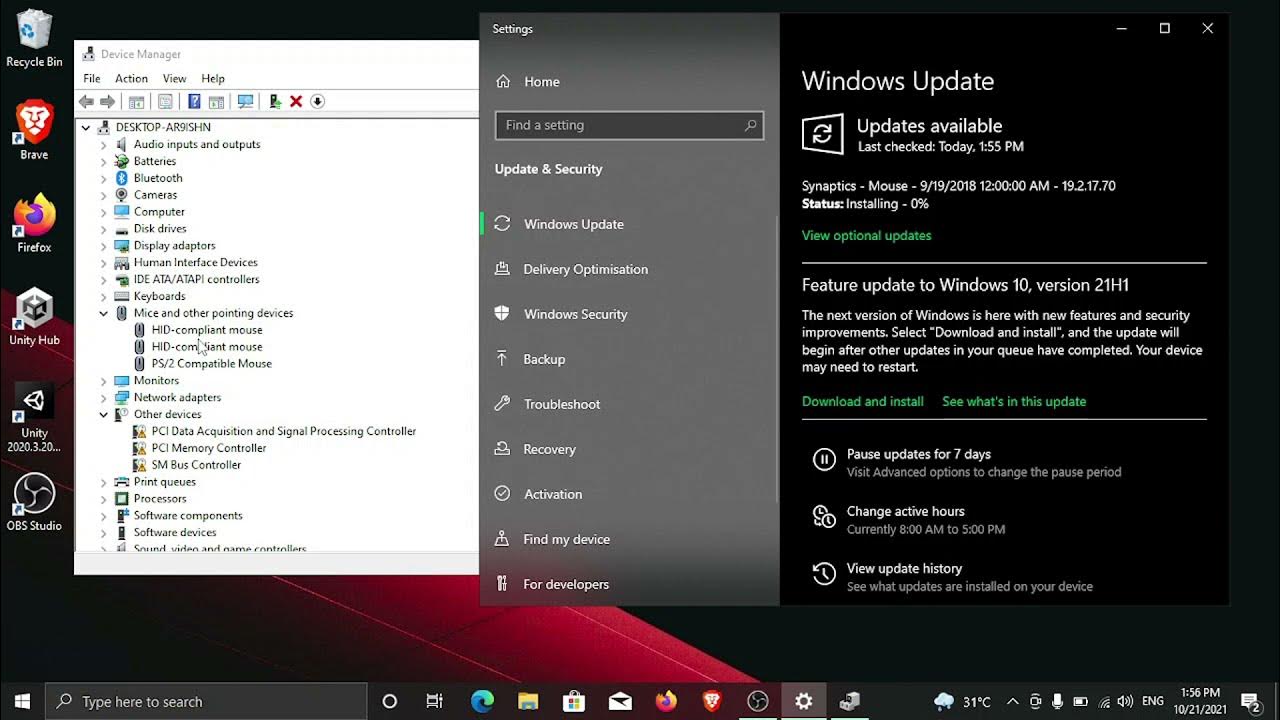Expand the Keyboards category
Image resolution: width=1280 pixels, height=720 pixels.
(x=103, y=296)
